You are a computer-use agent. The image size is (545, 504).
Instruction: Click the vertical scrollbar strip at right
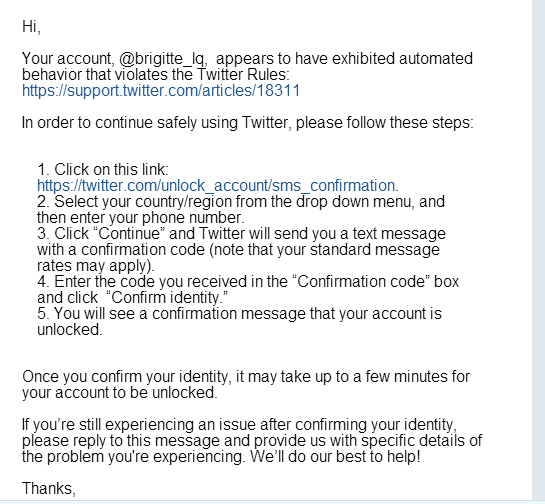(538, 250)
